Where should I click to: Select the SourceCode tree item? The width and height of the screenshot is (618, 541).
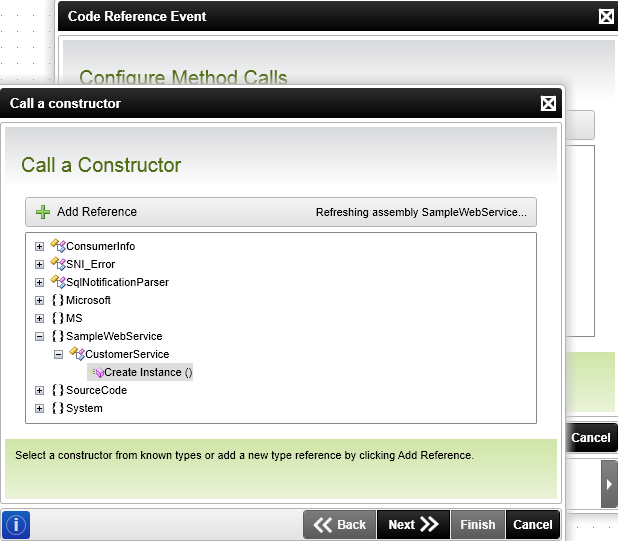tap(97, 390)
